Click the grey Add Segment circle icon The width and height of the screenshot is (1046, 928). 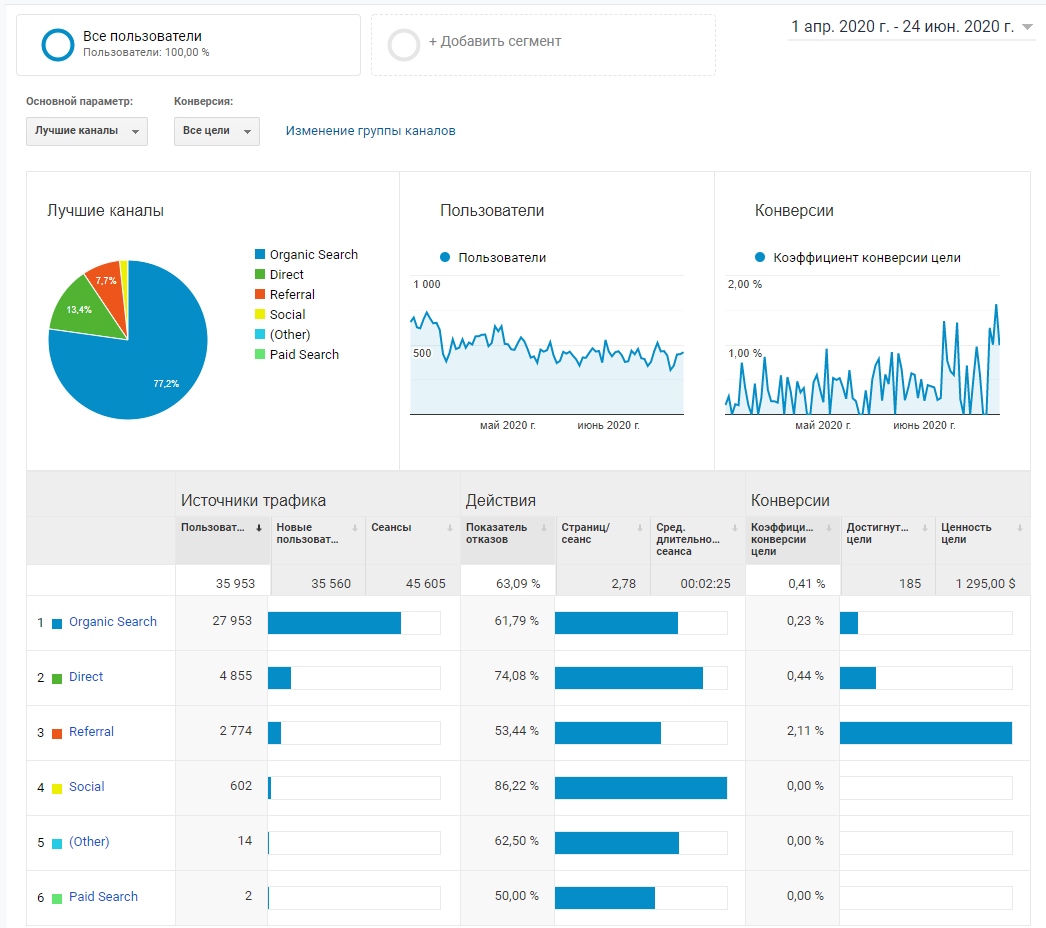coord(404,45)
